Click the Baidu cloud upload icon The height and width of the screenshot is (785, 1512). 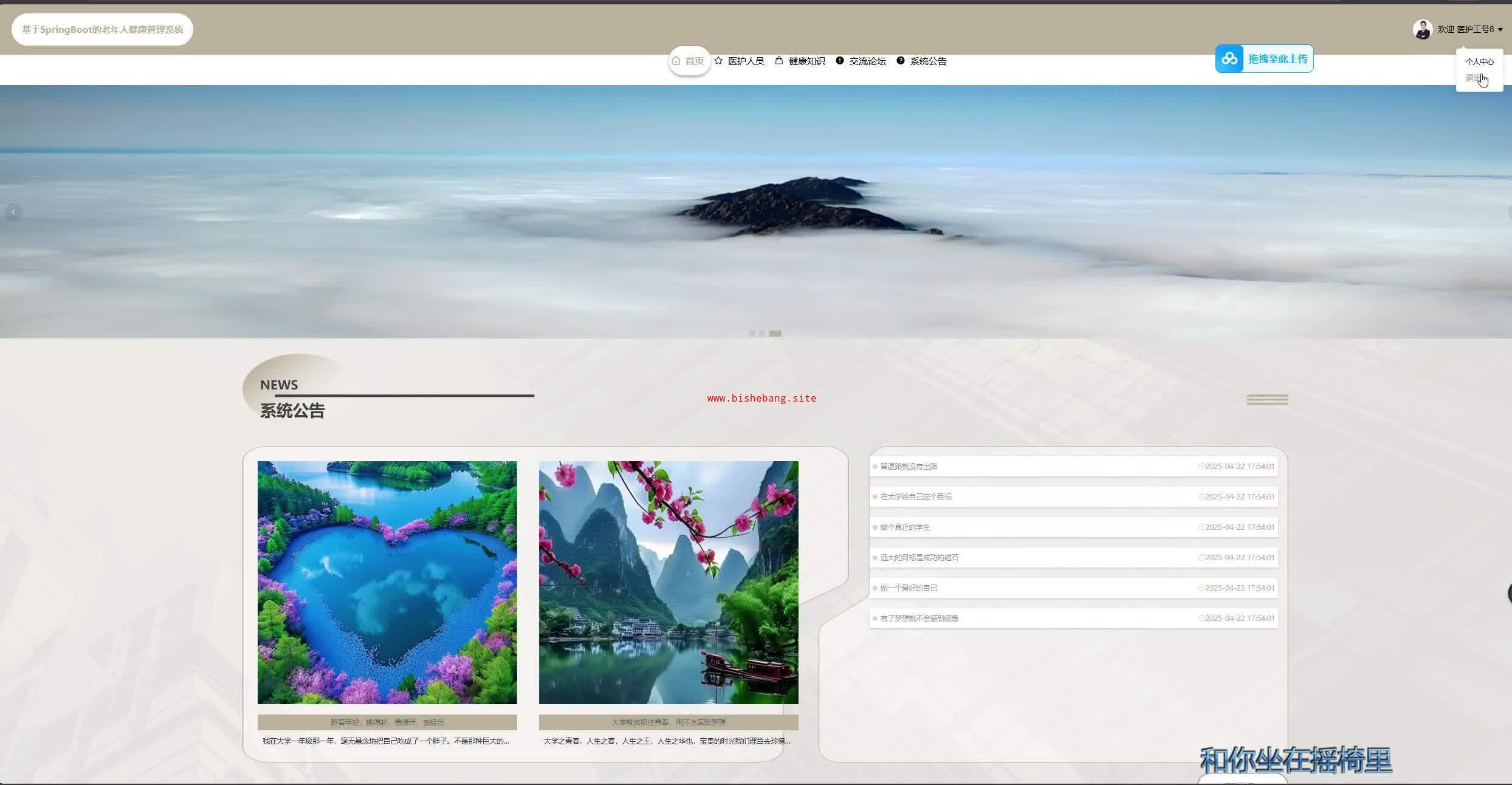(x=1229, y=59)
